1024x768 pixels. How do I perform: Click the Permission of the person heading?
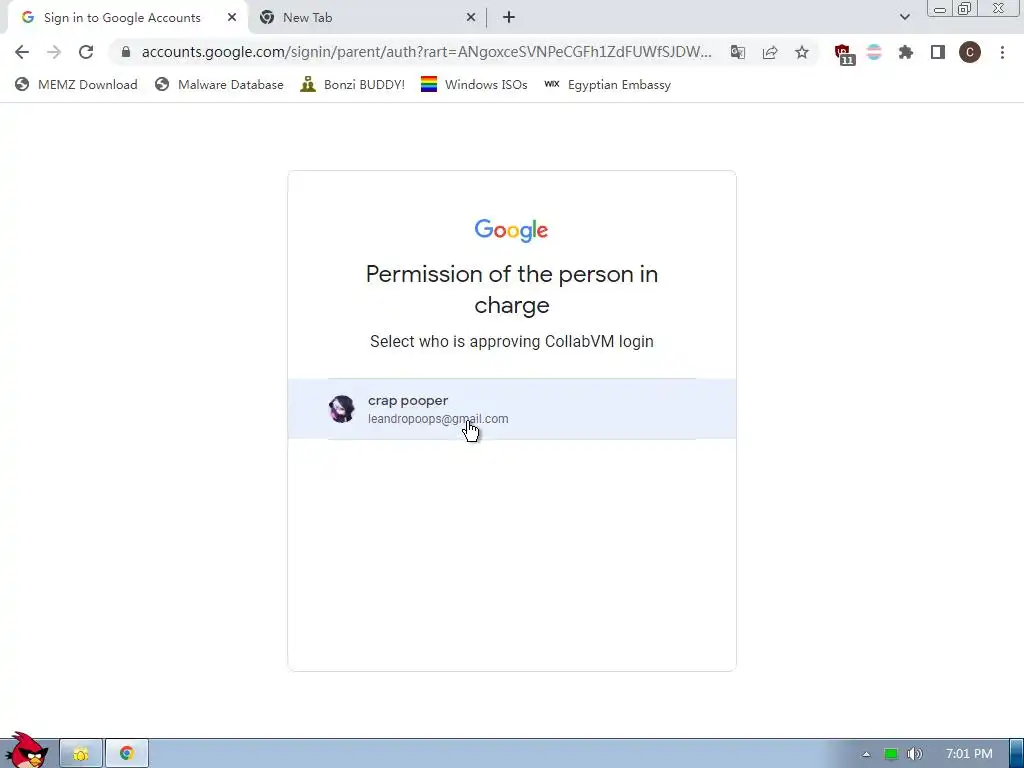(512, 289)
